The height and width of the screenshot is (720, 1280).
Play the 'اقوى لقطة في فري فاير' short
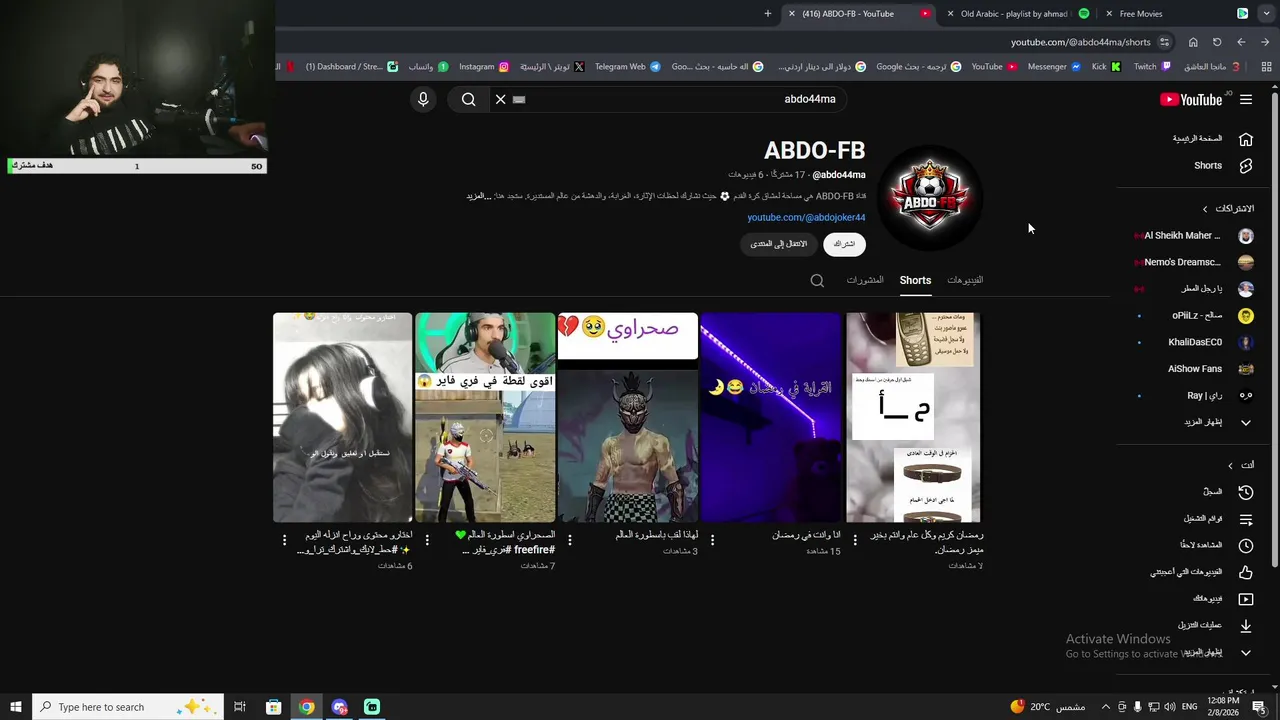(485, 417)
